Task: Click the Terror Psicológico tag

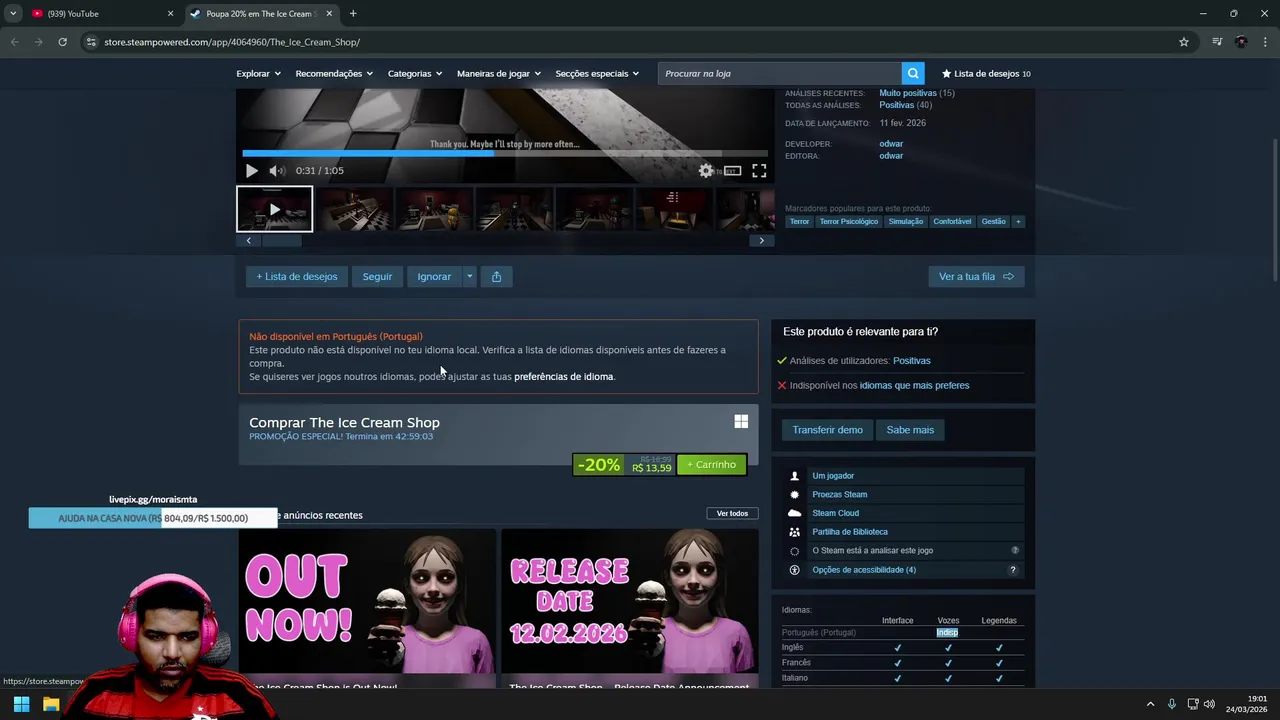Action: tap(849, 222)
